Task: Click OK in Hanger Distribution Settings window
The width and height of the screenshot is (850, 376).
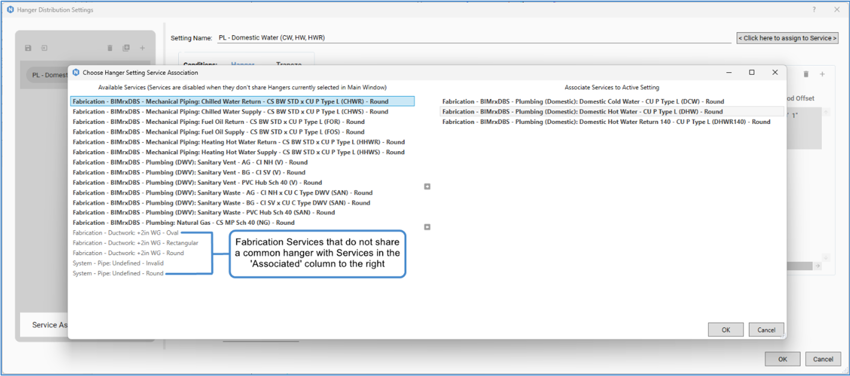Action: [782, 359]
